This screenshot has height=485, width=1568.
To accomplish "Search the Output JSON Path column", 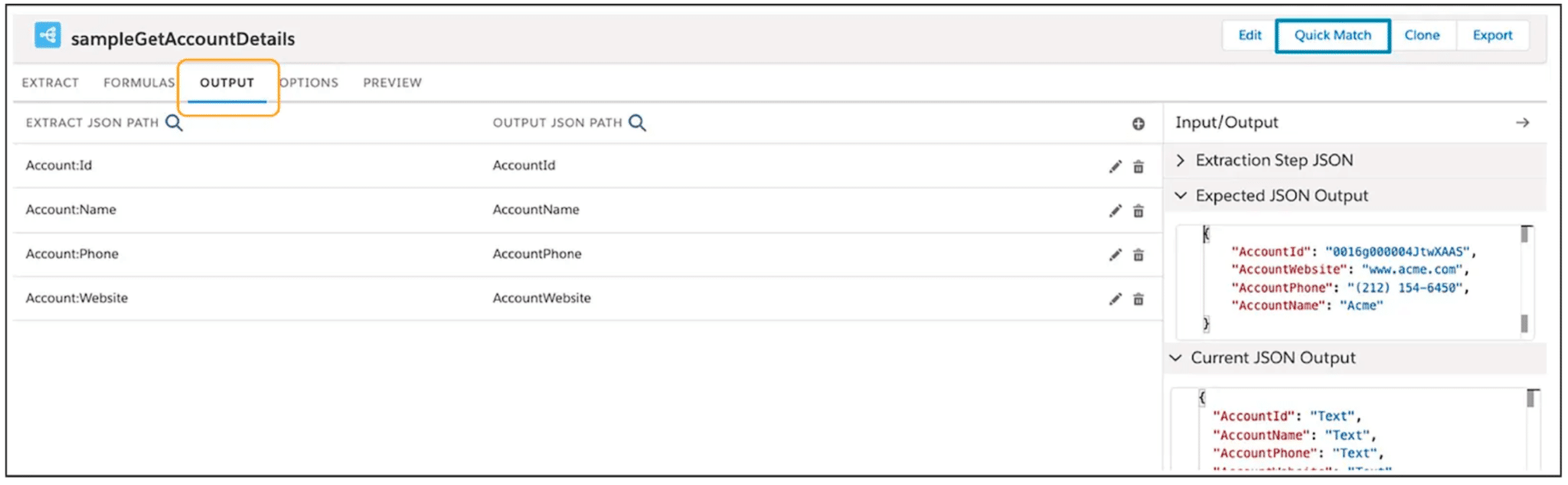I will 637,123.
